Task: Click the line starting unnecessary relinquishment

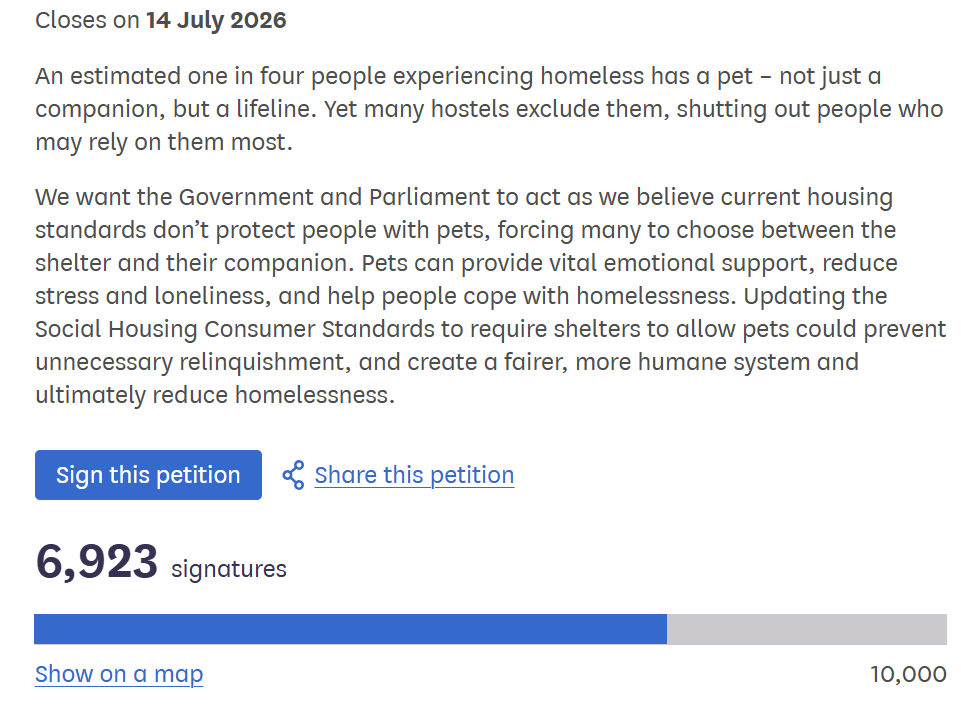Action: (447, 362)
